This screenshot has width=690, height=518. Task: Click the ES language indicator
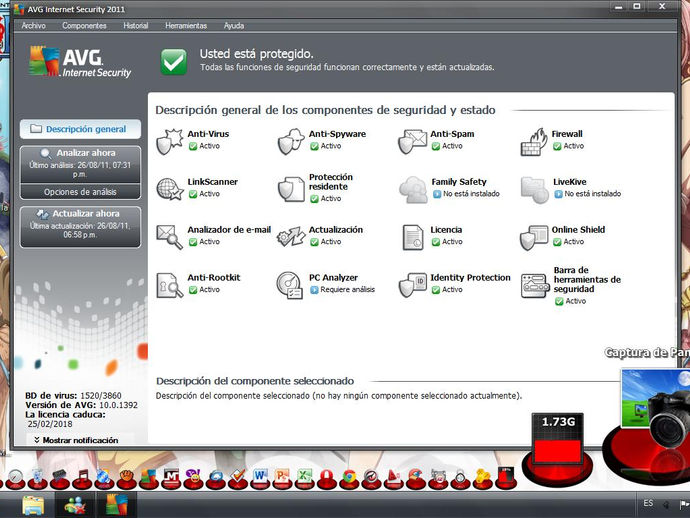tap(648, 503)
